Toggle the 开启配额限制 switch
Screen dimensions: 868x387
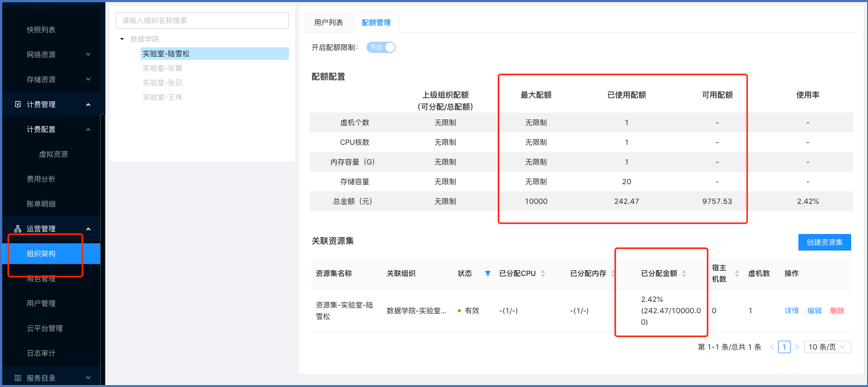[x=381, y=48]
